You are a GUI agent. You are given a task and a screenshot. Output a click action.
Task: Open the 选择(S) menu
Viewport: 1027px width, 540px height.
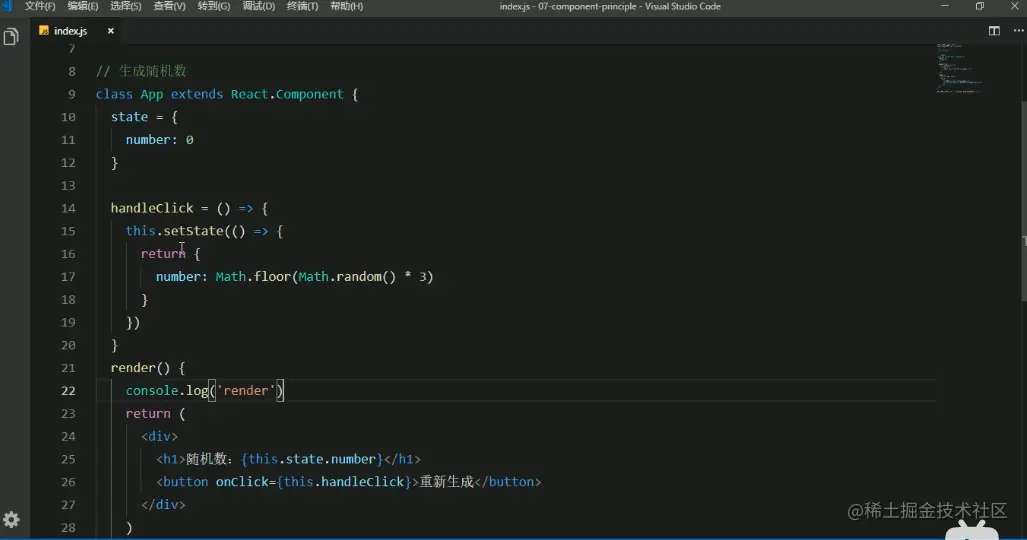[x=126, y=6]
